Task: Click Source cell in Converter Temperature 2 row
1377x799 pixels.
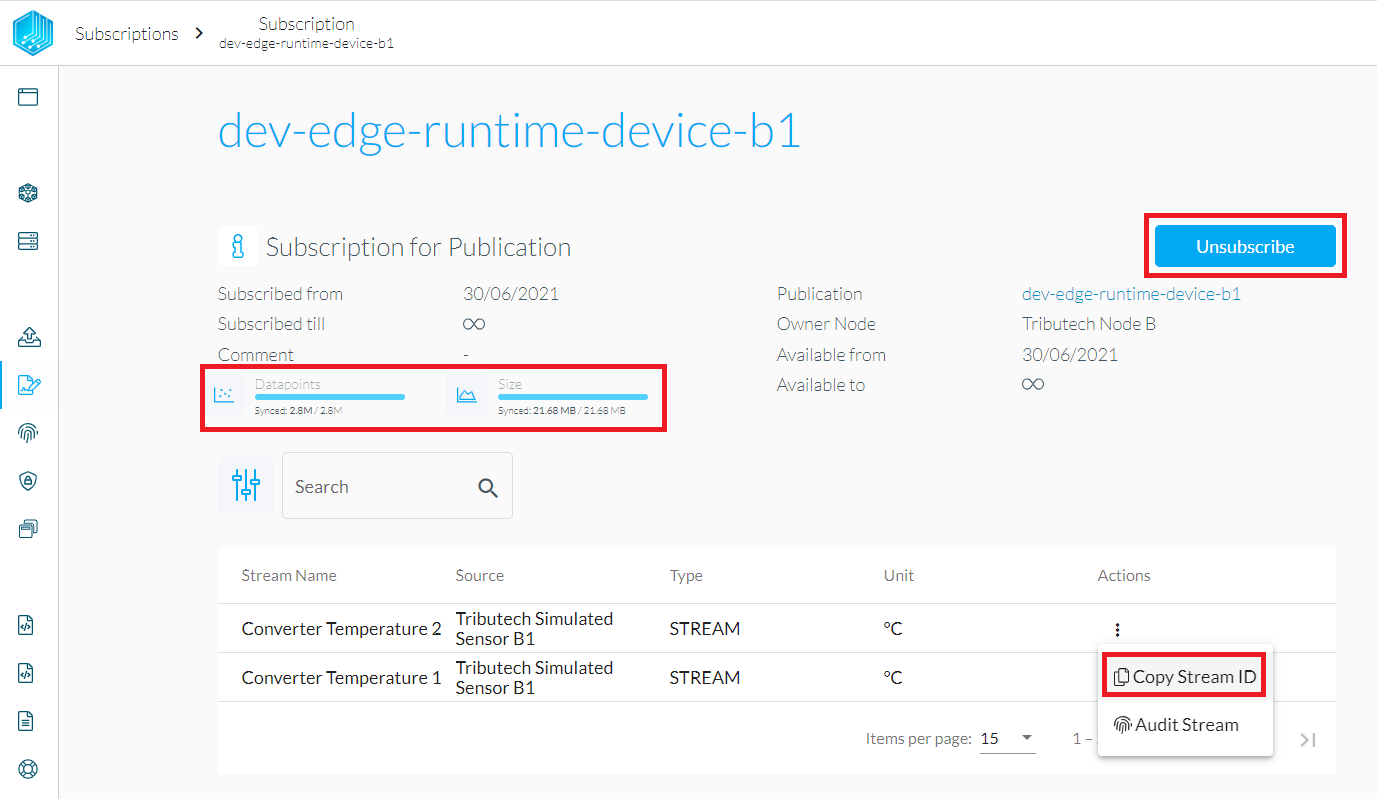Action: (x=534, y=629)
